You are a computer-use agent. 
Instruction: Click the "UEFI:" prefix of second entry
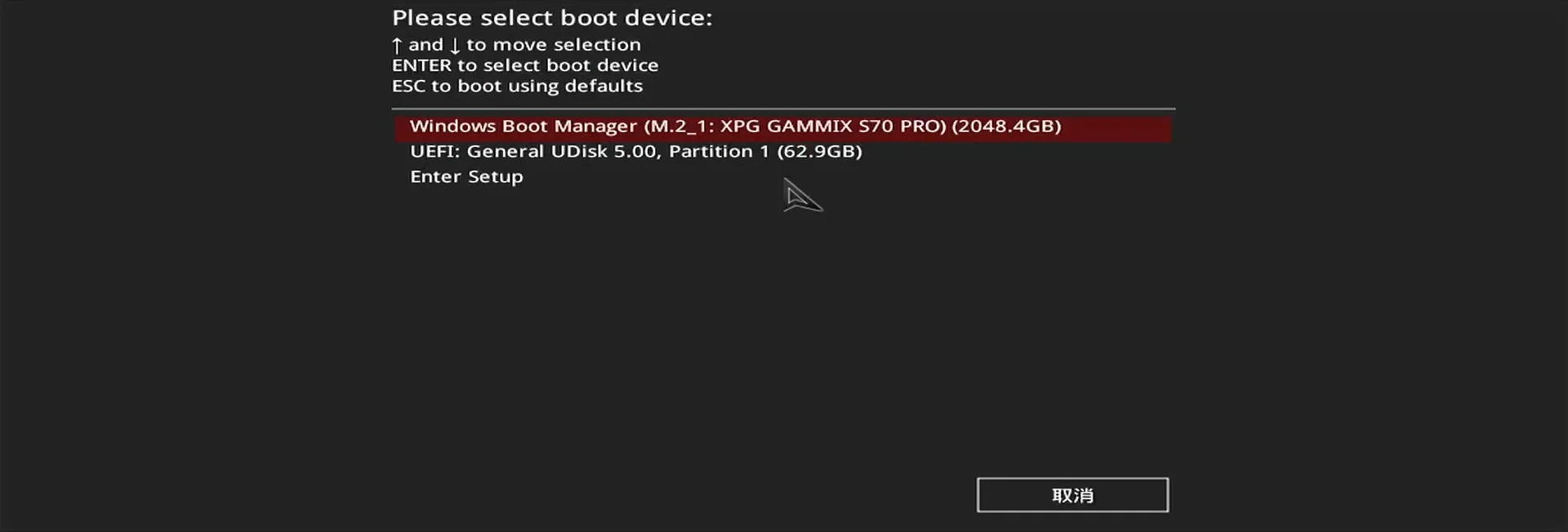click(x=435, y=152)
